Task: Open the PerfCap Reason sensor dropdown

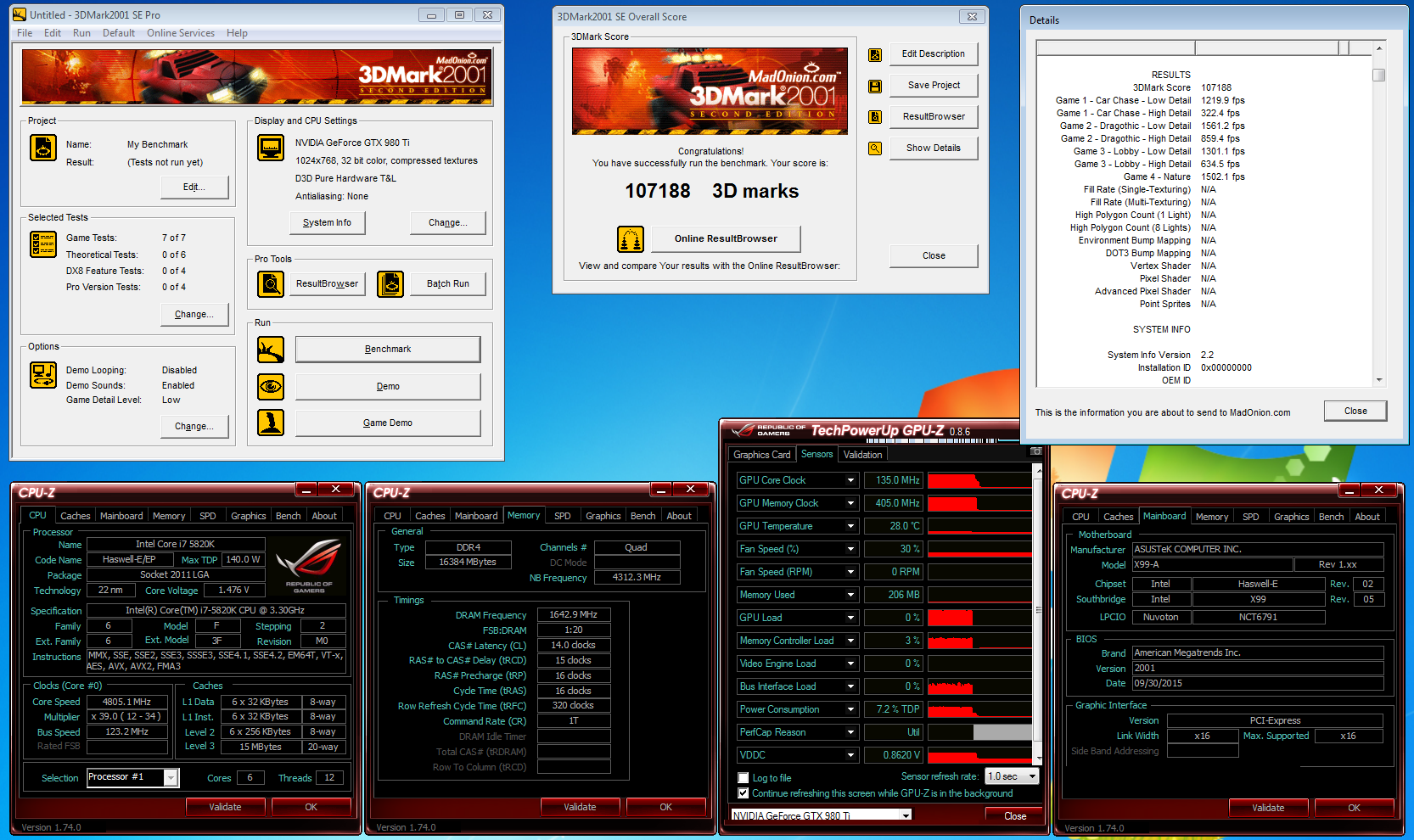Action: pos(850,732)
